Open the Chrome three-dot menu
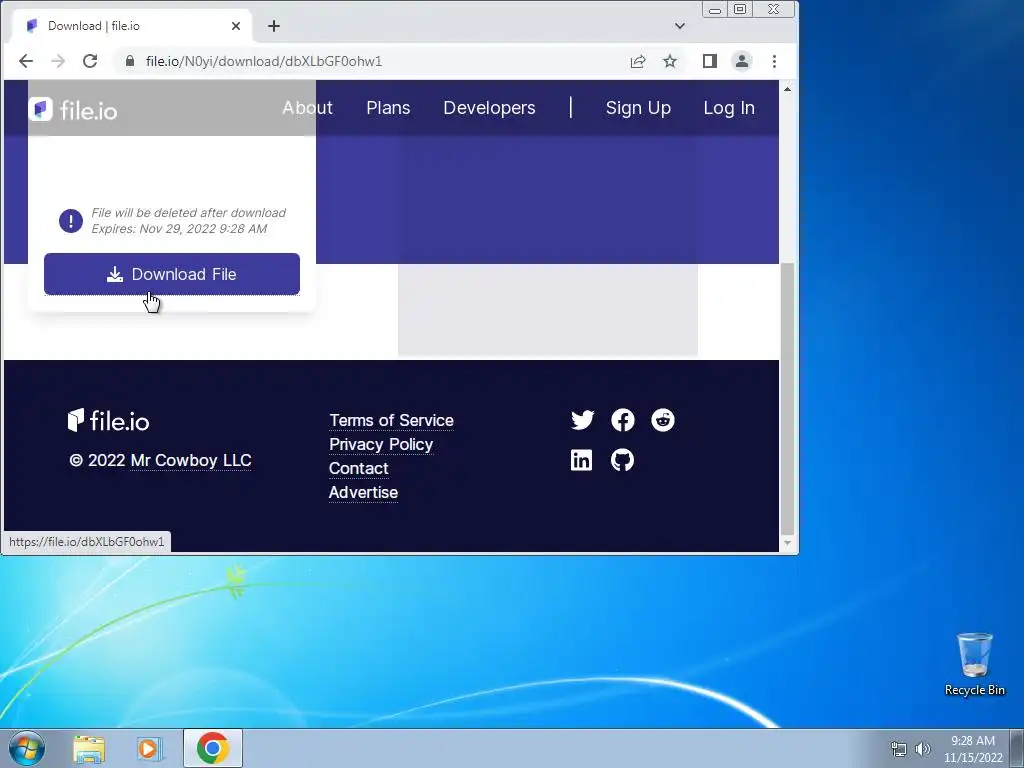Image resolution: width=1024 pixels, height=768 pixels. [x=775, y=61]
